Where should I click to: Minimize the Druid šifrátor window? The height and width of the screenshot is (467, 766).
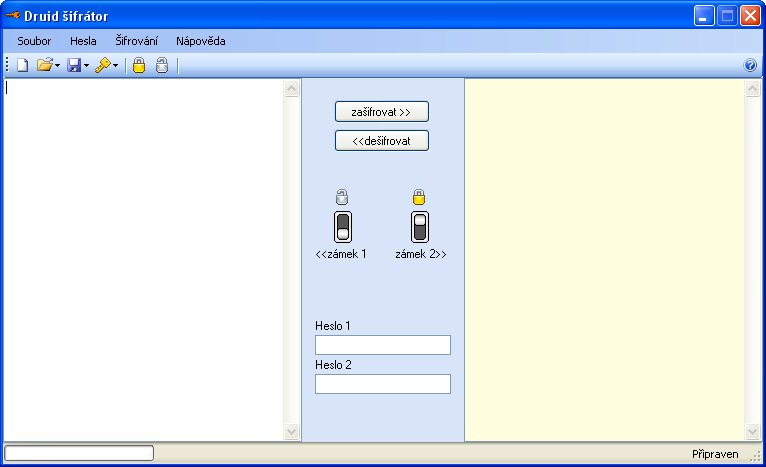coord(704,16)
